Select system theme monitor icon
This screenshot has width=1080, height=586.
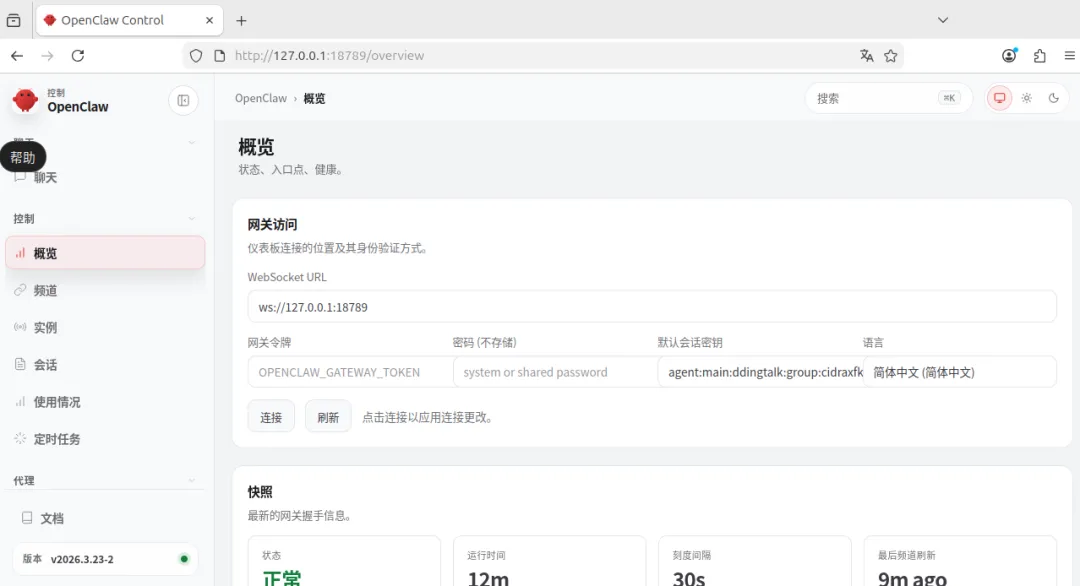pyautogui.click(x=999, y=98)
